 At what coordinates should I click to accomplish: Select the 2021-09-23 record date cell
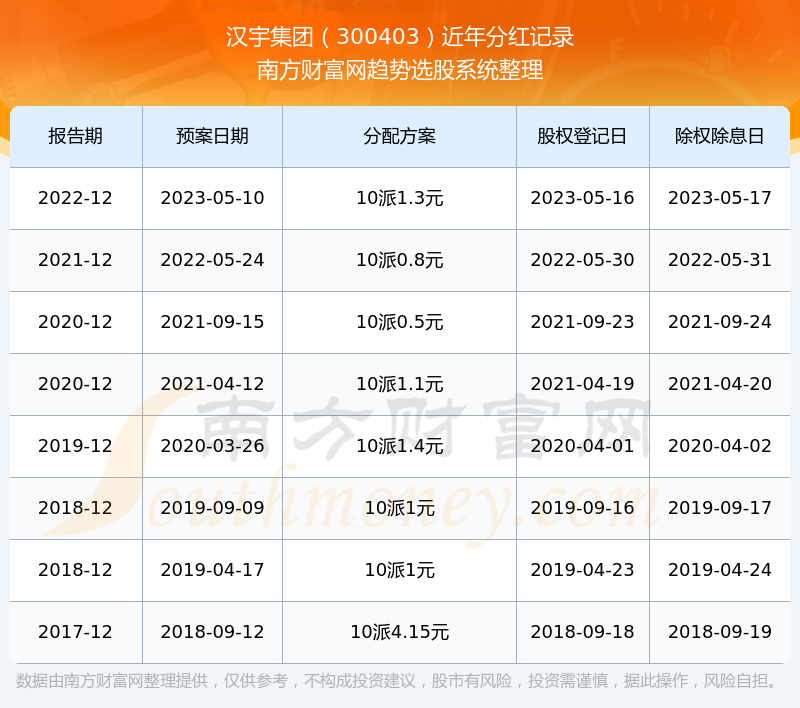tap(582, 322)
